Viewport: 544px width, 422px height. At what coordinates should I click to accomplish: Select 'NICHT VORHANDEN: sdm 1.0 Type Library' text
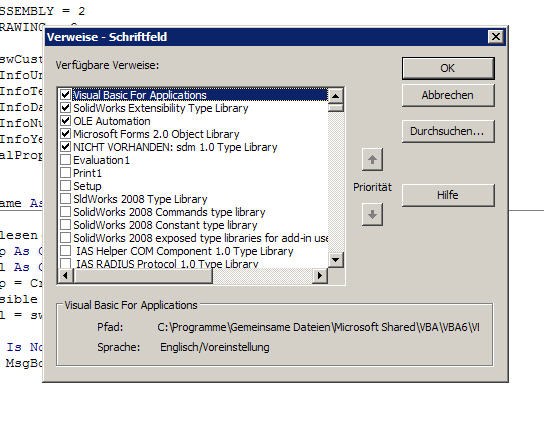tap(175, 147)
